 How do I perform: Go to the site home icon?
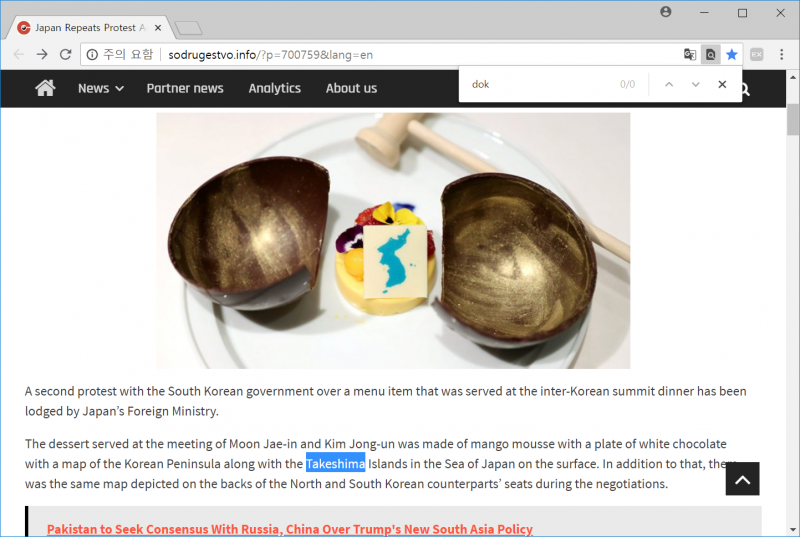[x=45, y=88]
